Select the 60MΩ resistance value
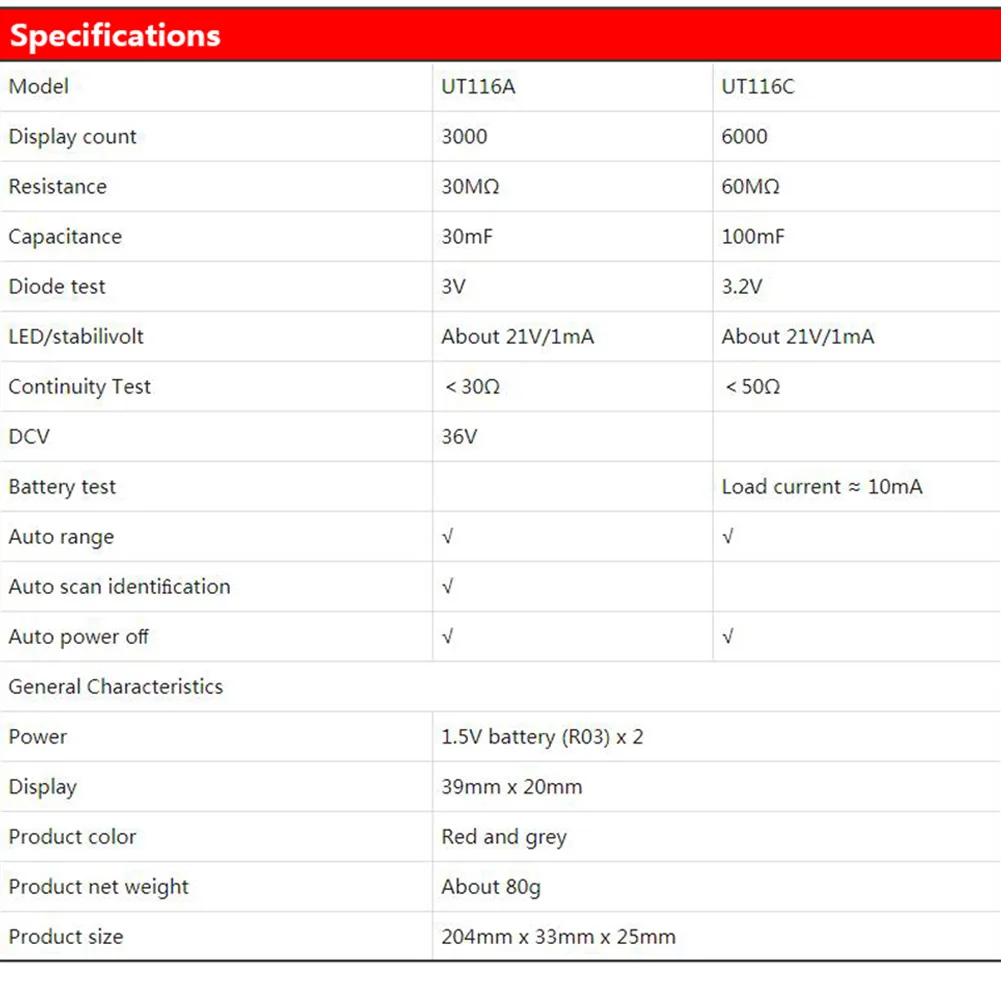 [750, 187]
